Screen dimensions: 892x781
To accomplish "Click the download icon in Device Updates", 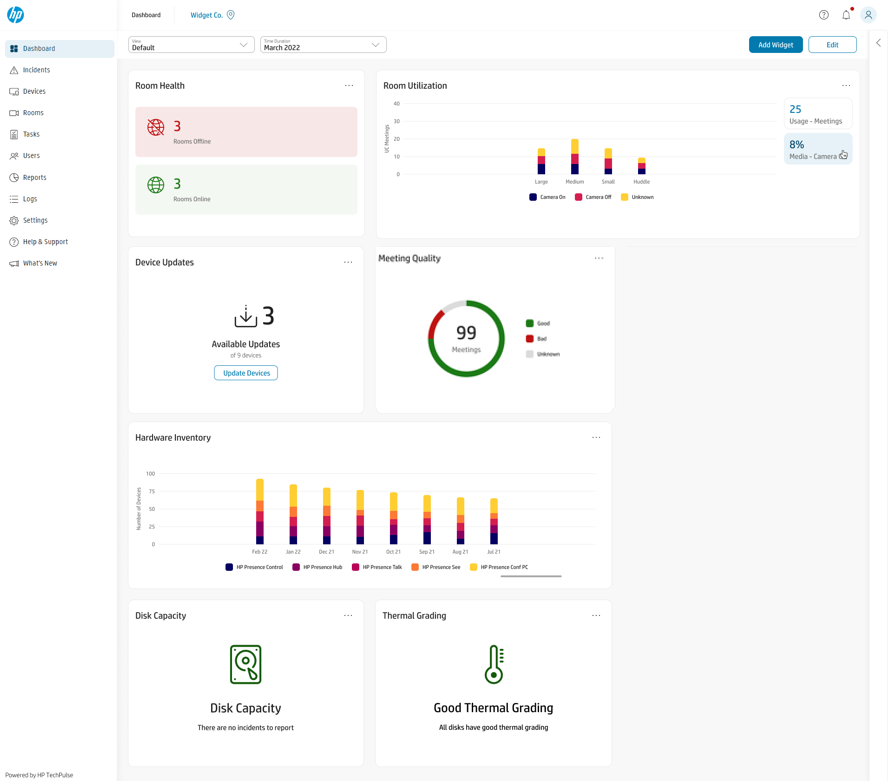I will (x=245, y=317).
